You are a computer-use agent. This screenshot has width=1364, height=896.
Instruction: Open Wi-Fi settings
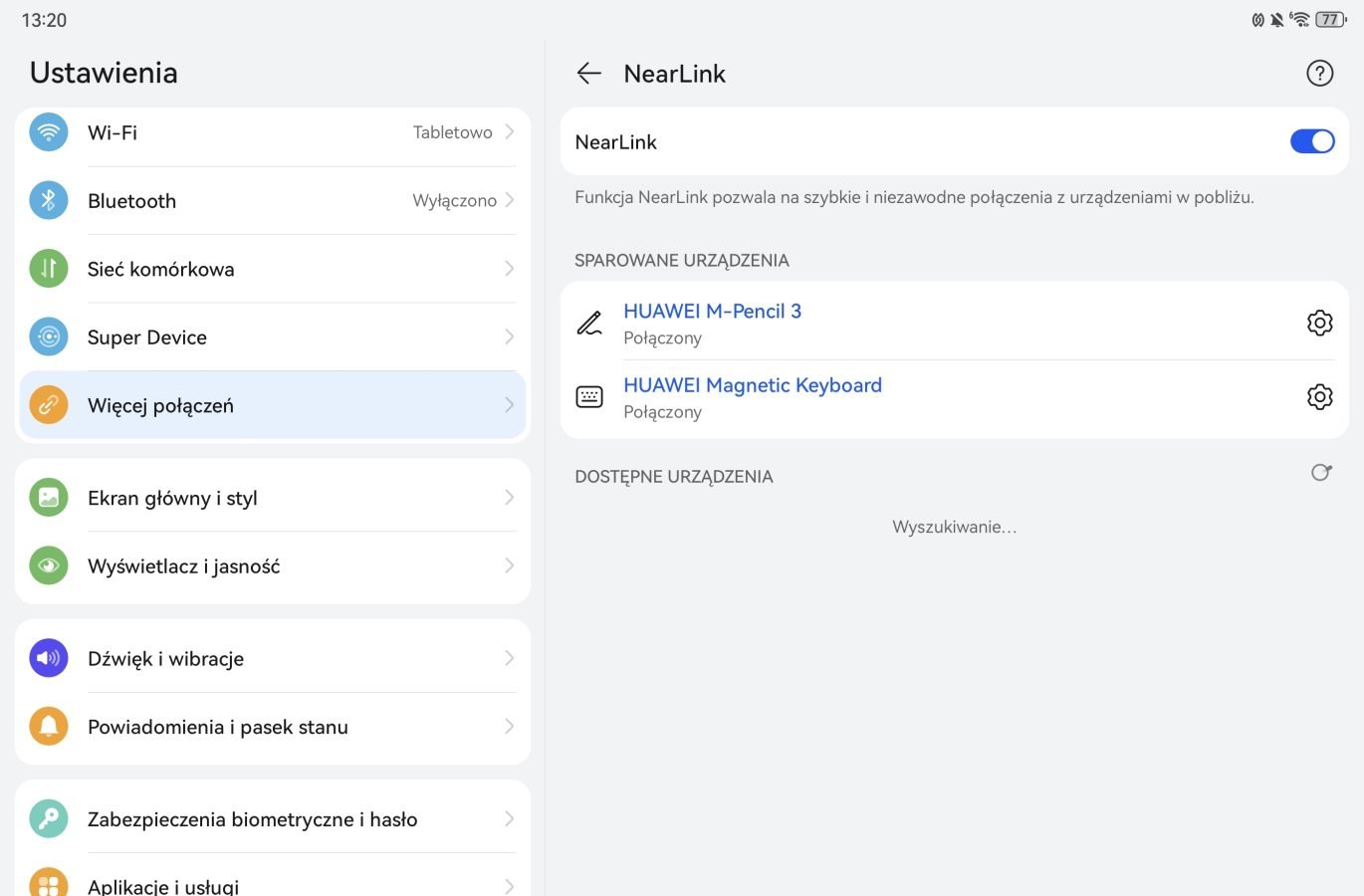(273, 132)
